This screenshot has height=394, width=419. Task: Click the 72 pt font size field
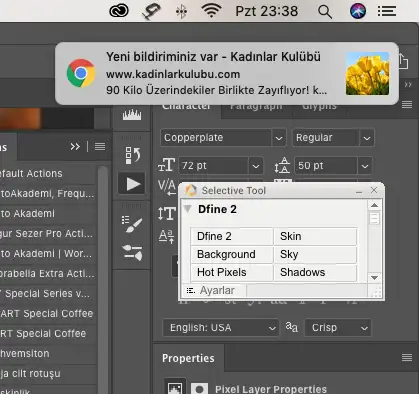point(214,166)
